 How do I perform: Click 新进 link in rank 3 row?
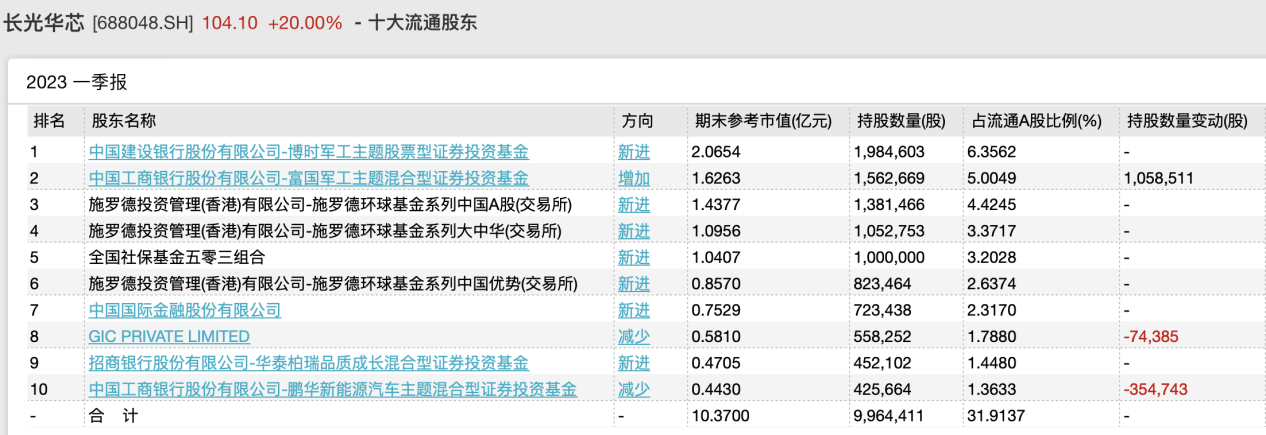634,204
